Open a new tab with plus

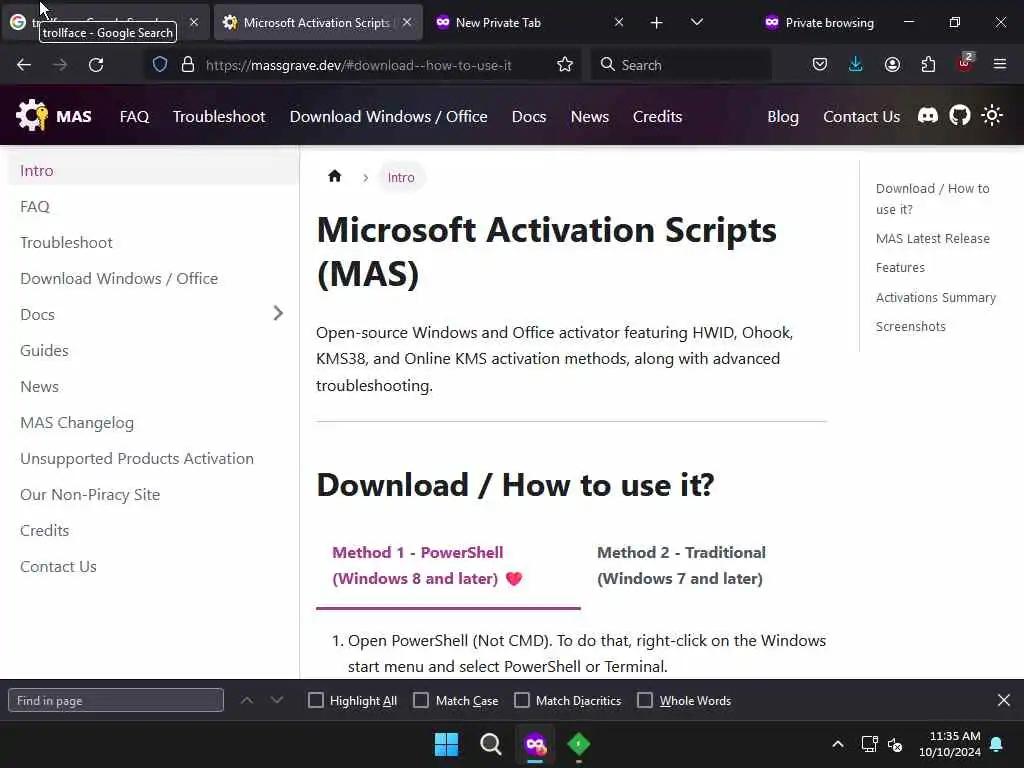pyautogui.click(x=656, y=23)
